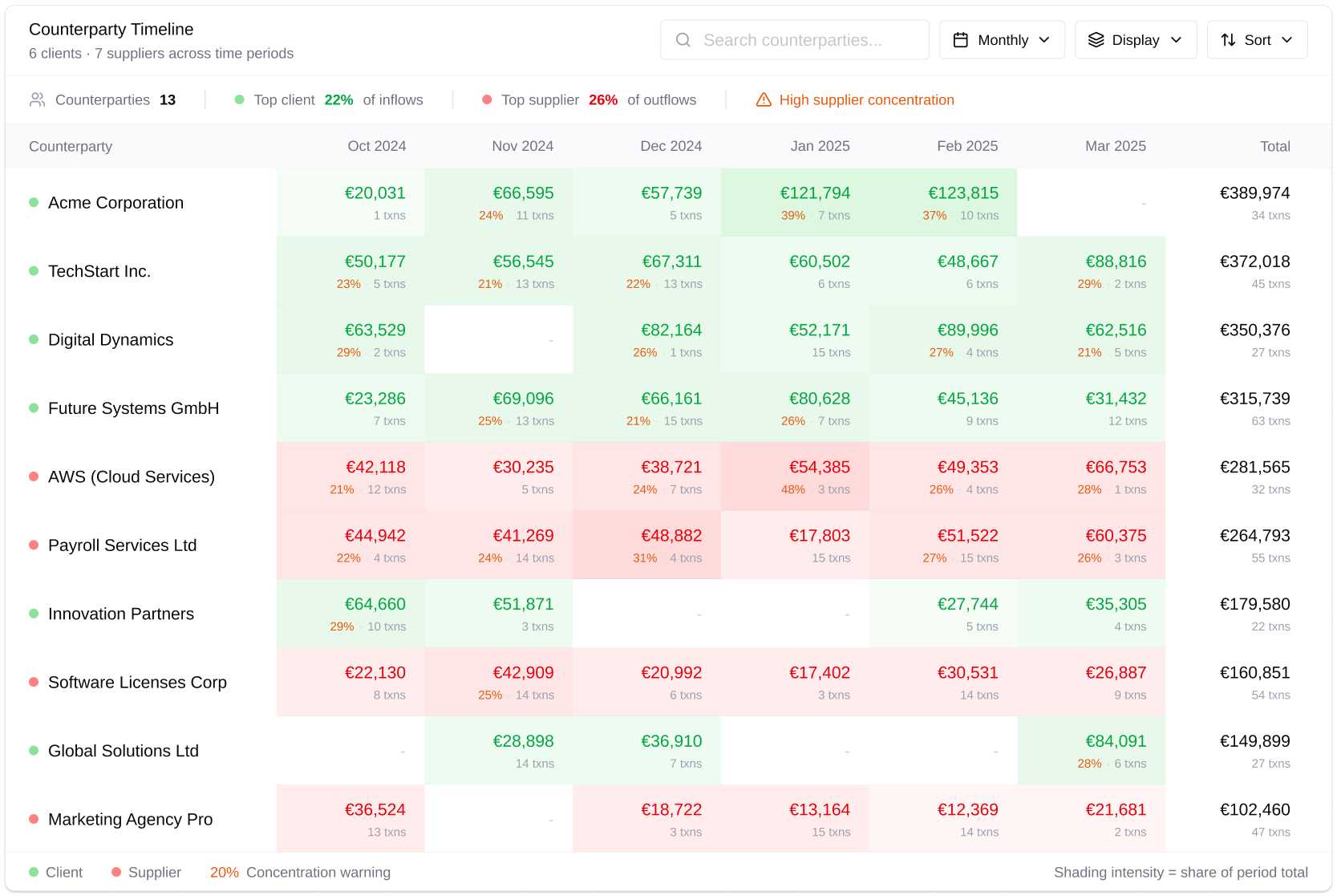Click the Counterparty column header

coord(71,146)
